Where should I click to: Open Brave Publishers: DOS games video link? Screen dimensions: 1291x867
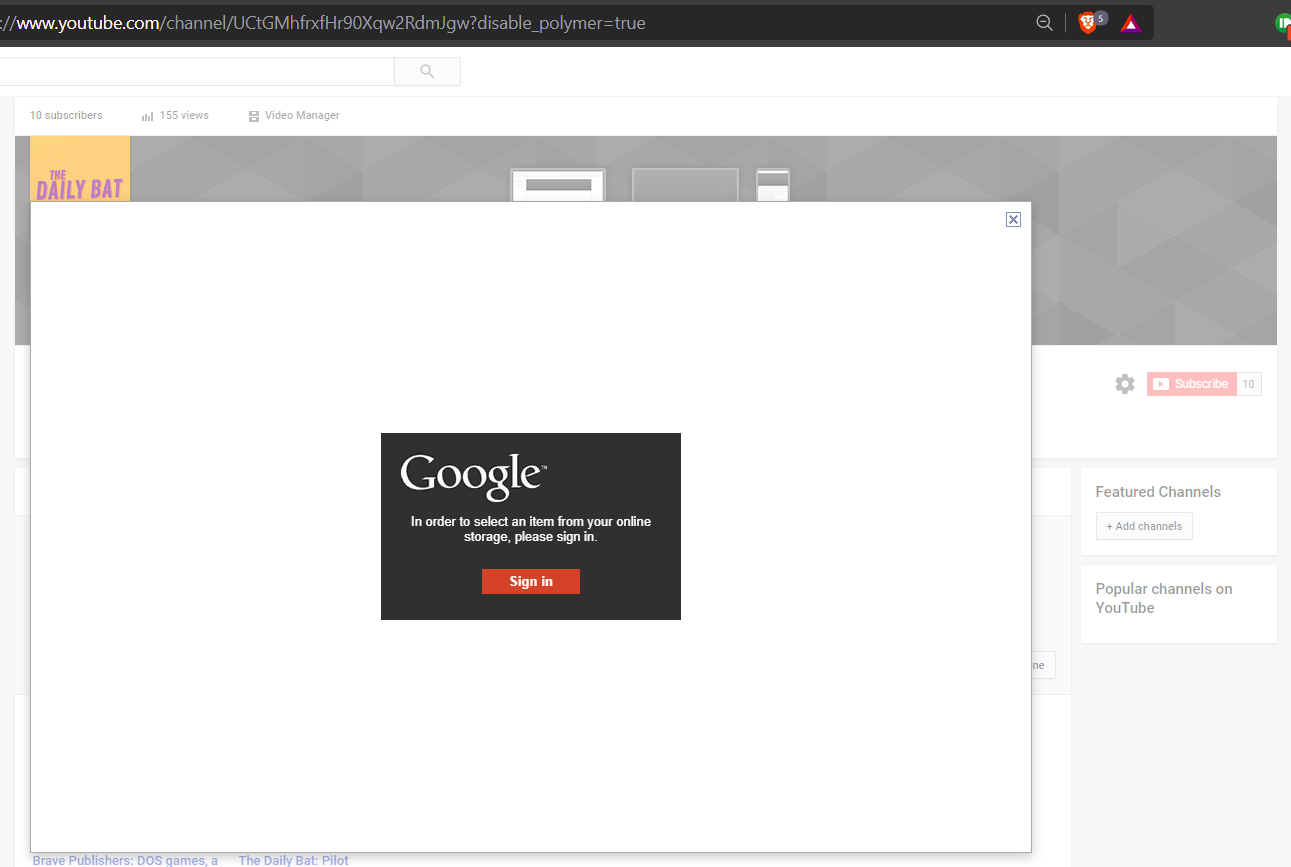[x=125, y=860]
